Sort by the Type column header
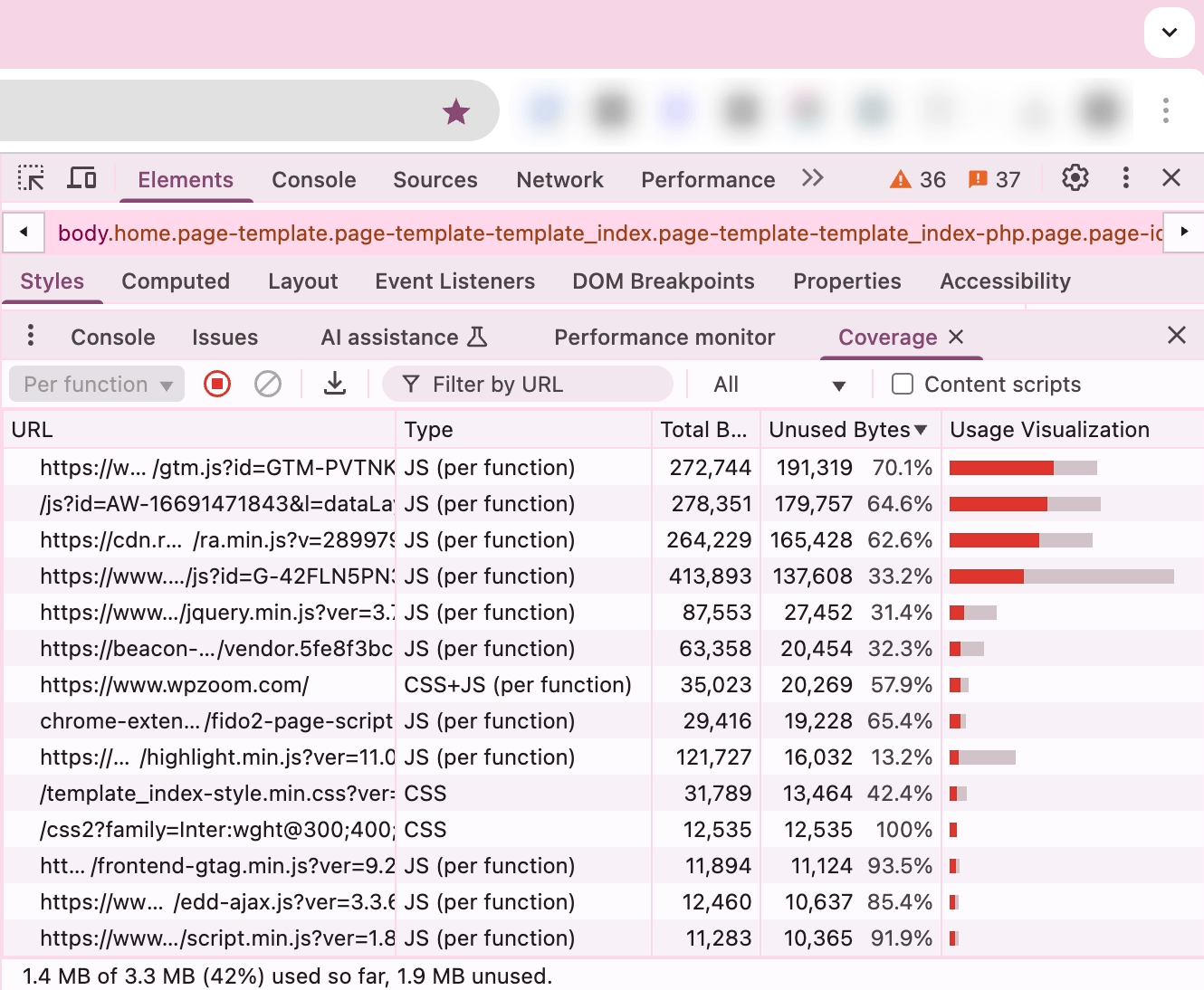The width and height of the screenshot is (1204, 990). point(523,430)
